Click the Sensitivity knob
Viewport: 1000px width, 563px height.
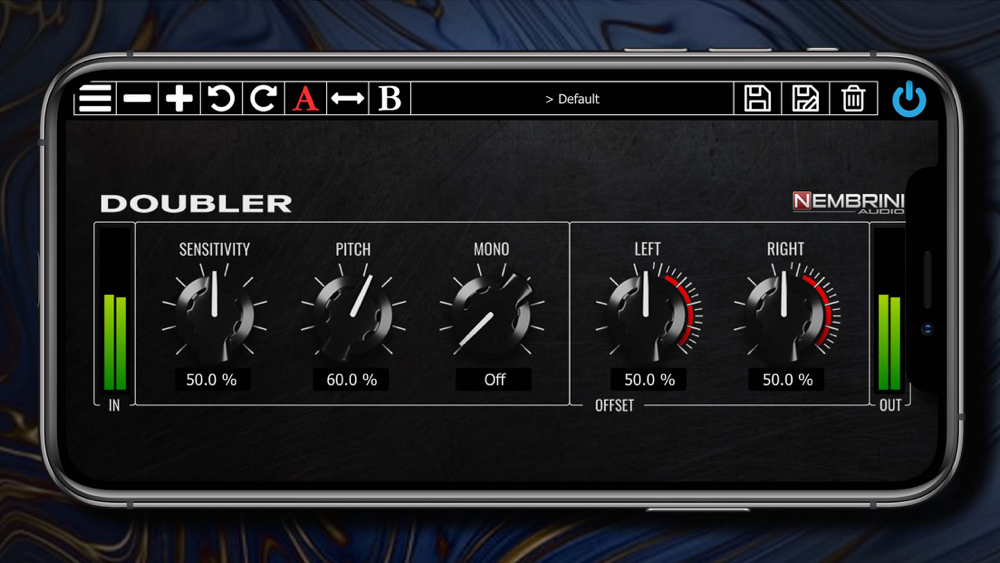214,314
